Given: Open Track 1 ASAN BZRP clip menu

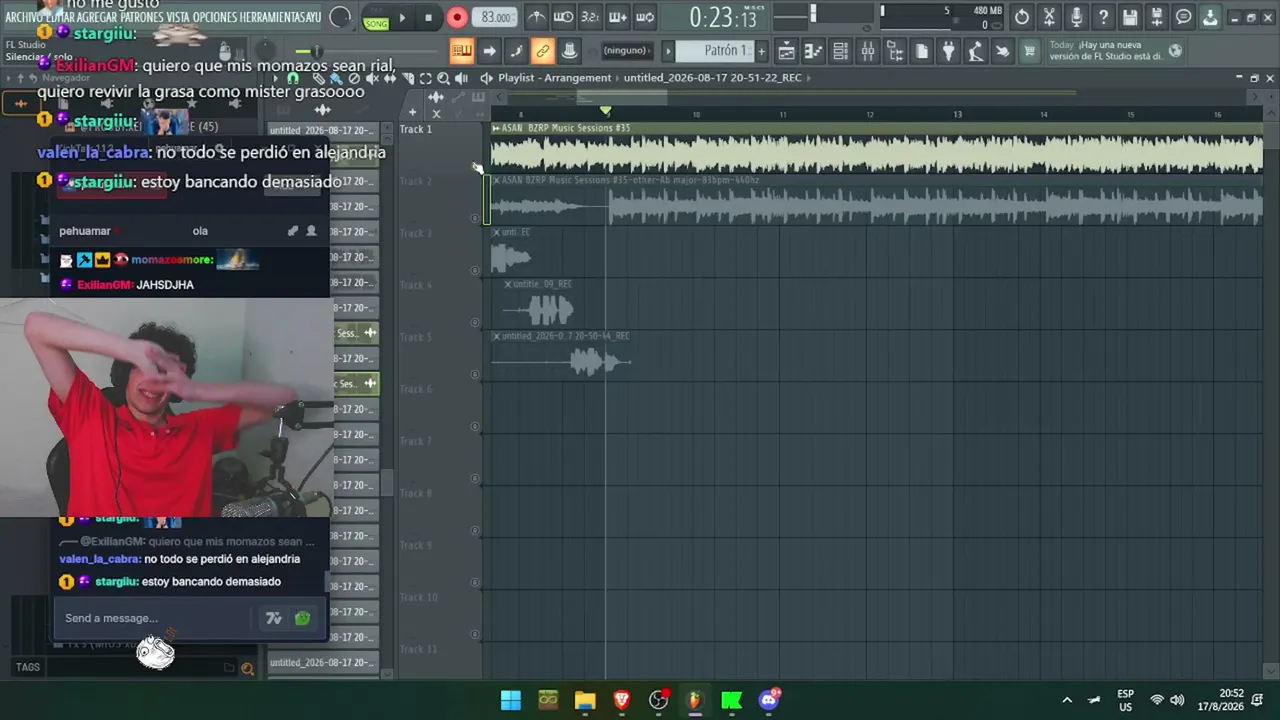Looking at the screenshot, I should pyautogui.click(x=496, y=128).
